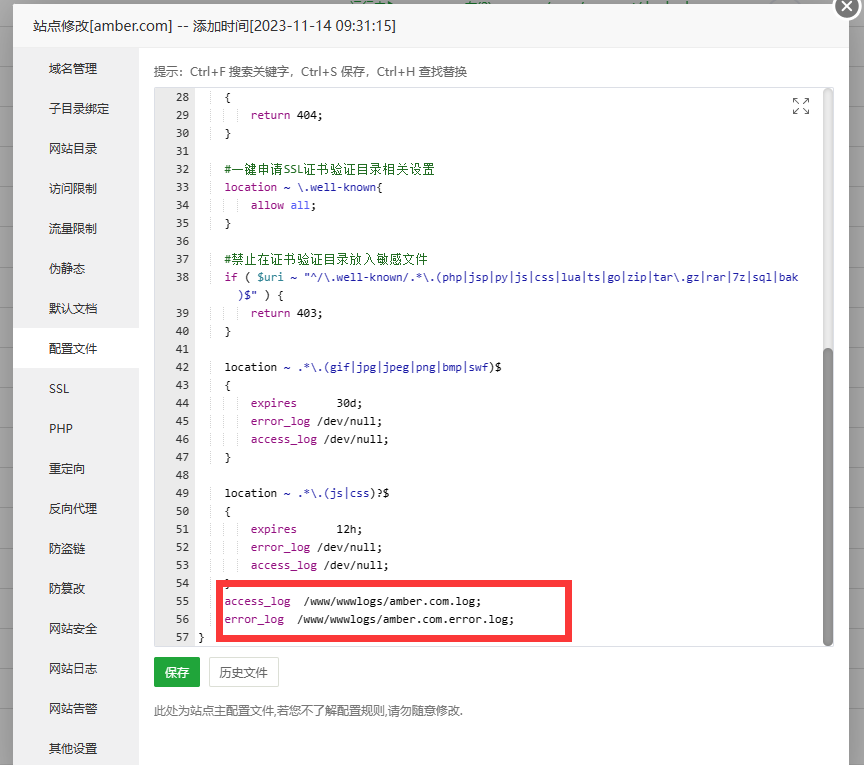Click the 'expires 30d;' line
The height and width of the screenshot is (765, 864).
[x=306, y=403]
